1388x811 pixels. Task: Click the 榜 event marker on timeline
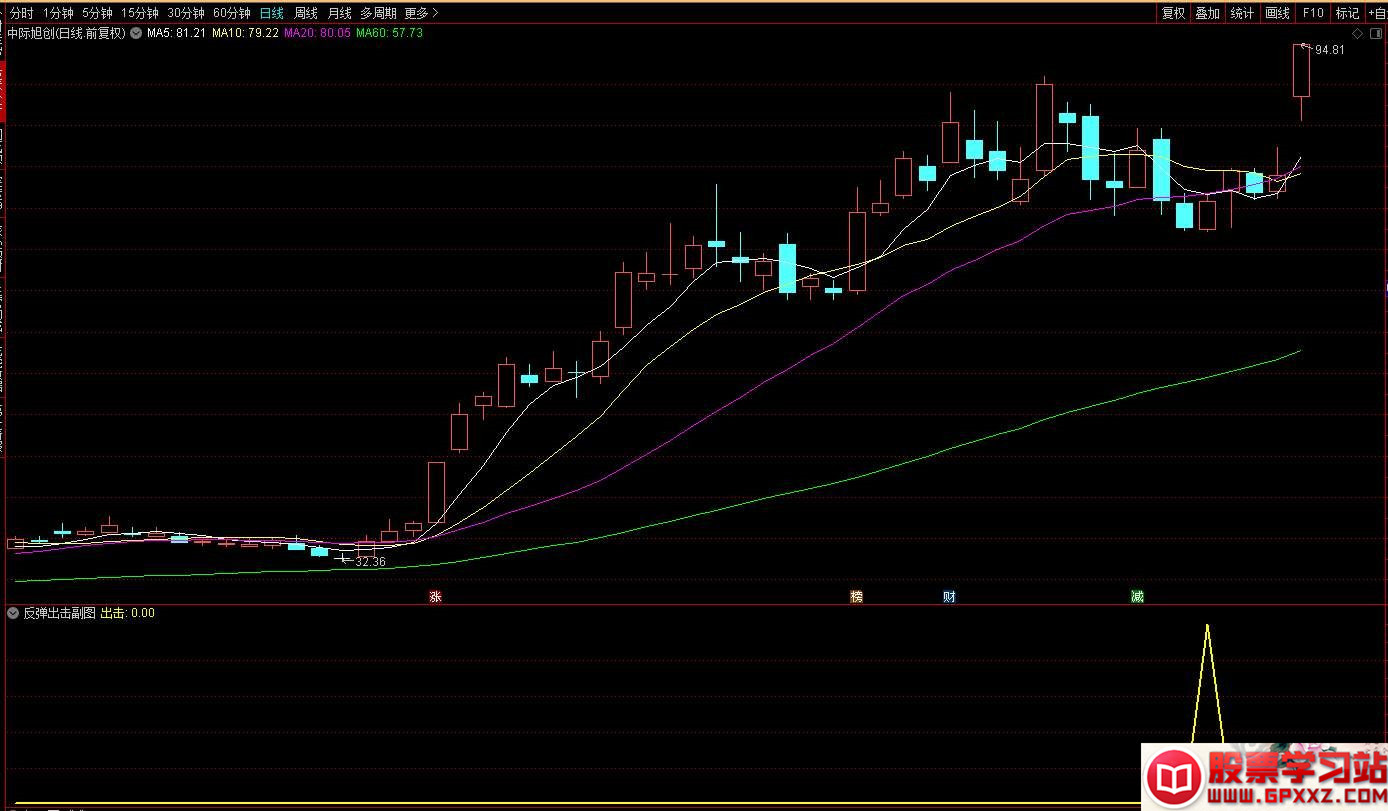point(856,597)
